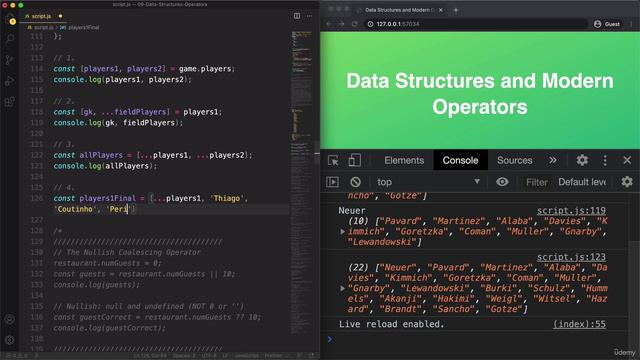Open the Accounts icon in the activity bar
640x360 pixels.
[x=10, y=319]
